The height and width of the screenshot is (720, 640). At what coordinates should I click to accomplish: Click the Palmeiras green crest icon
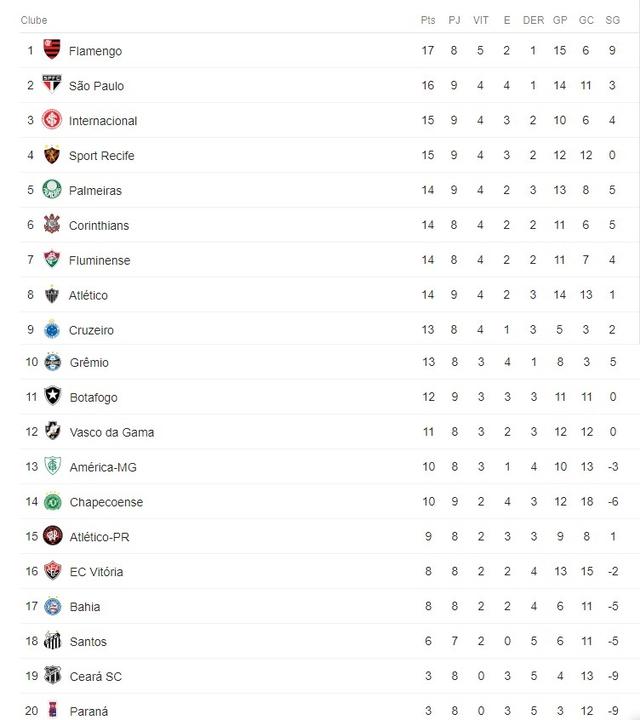click(52, 190)
